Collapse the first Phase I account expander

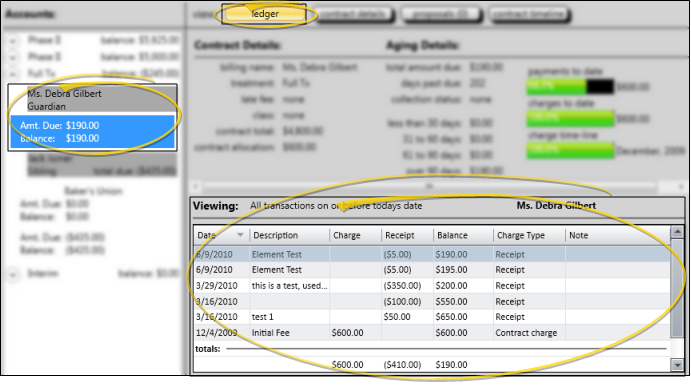13,41
